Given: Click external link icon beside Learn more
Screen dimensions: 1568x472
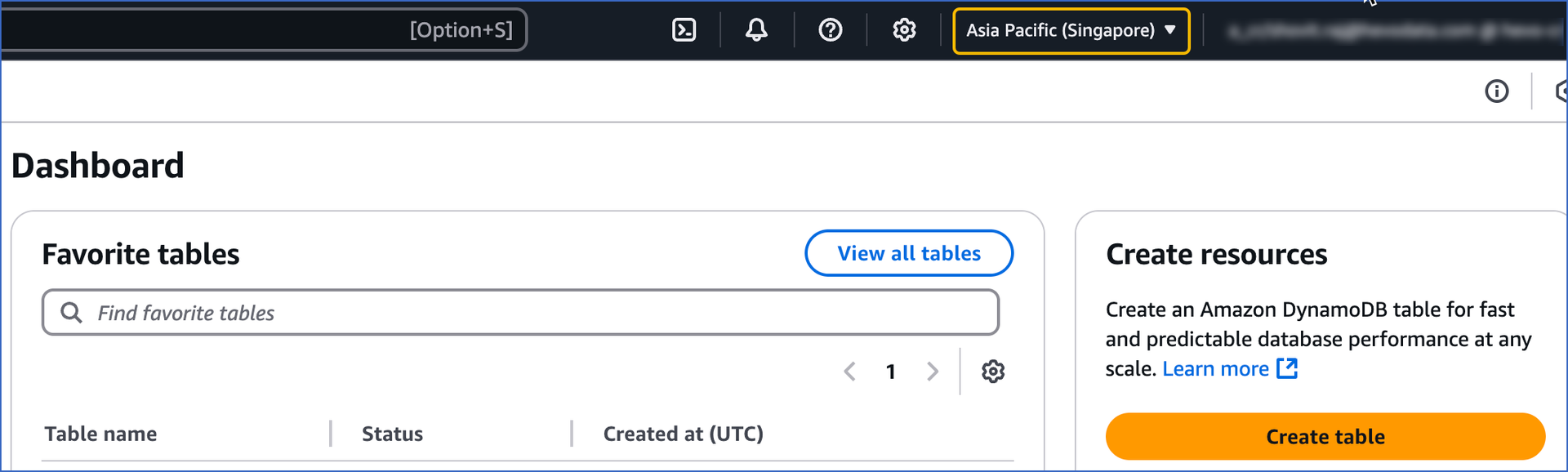Looking at the screenshot, I should (x=1287, y=368).
